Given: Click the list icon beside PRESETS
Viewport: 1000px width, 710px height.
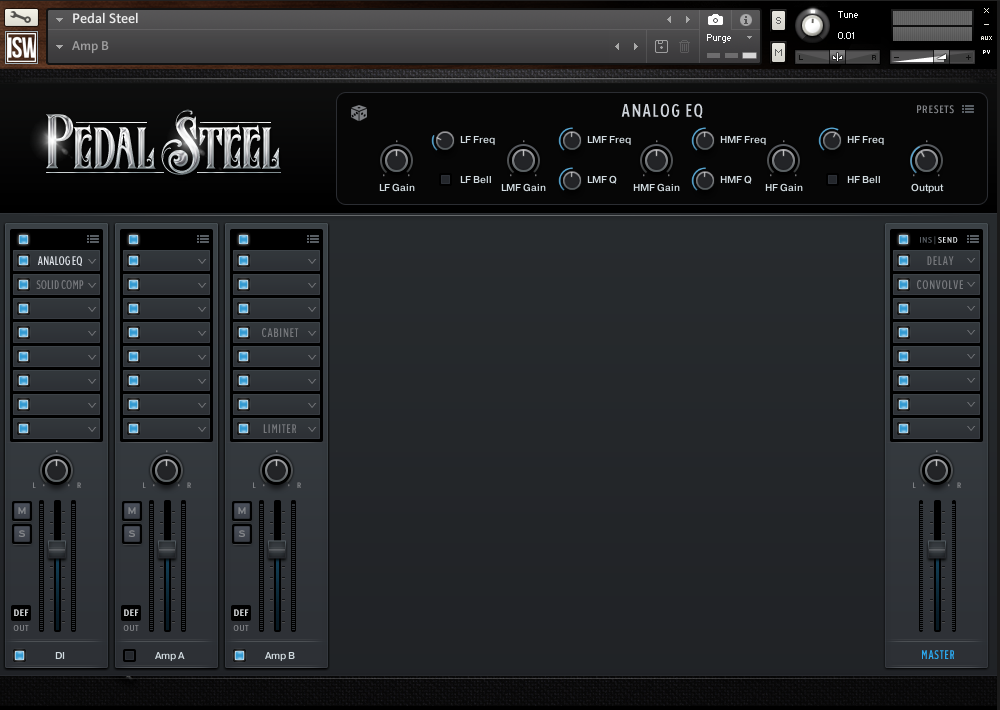Looking at the screenshot, I should pyautogui.click(x=968, y=109).
